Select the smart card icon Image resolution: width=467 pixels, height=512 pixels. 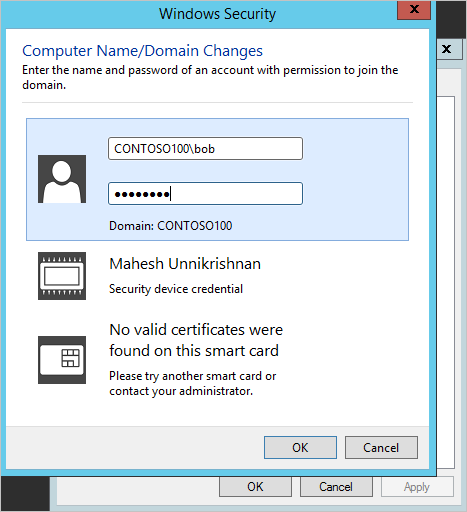pyautogui.click(x=62, y=360)
